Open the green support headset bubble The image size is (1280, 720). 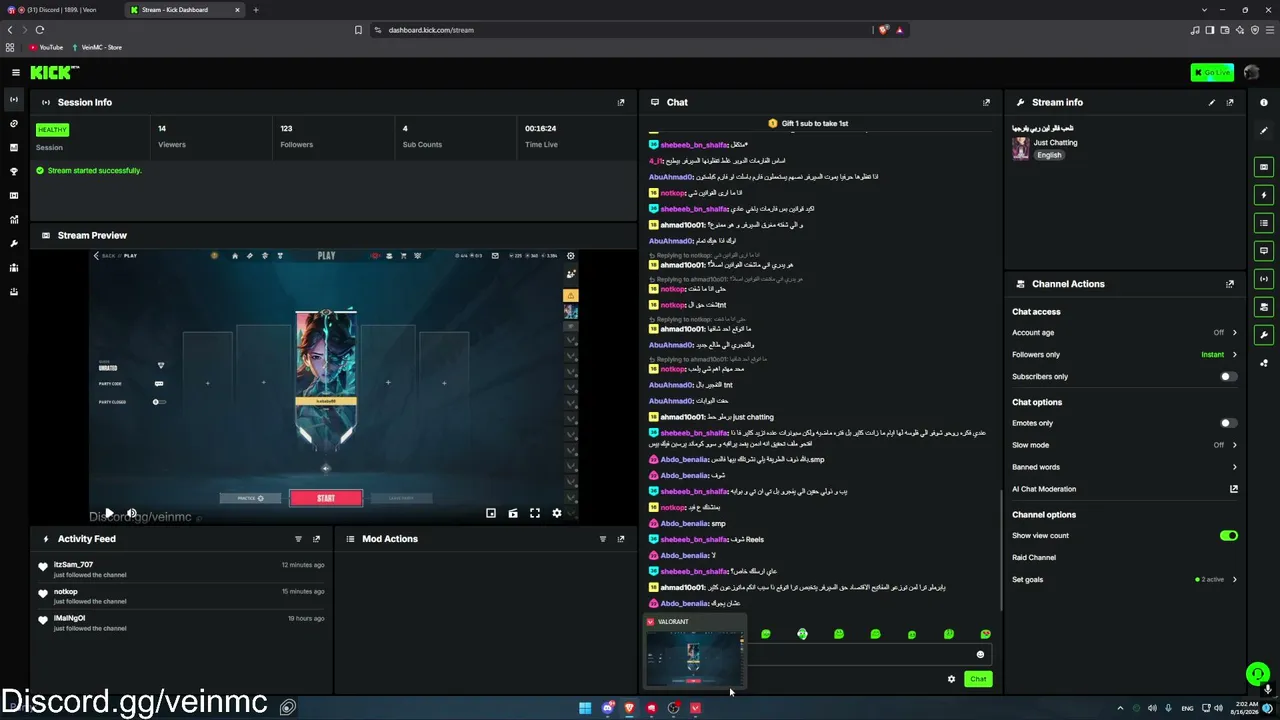[1258, 674]
